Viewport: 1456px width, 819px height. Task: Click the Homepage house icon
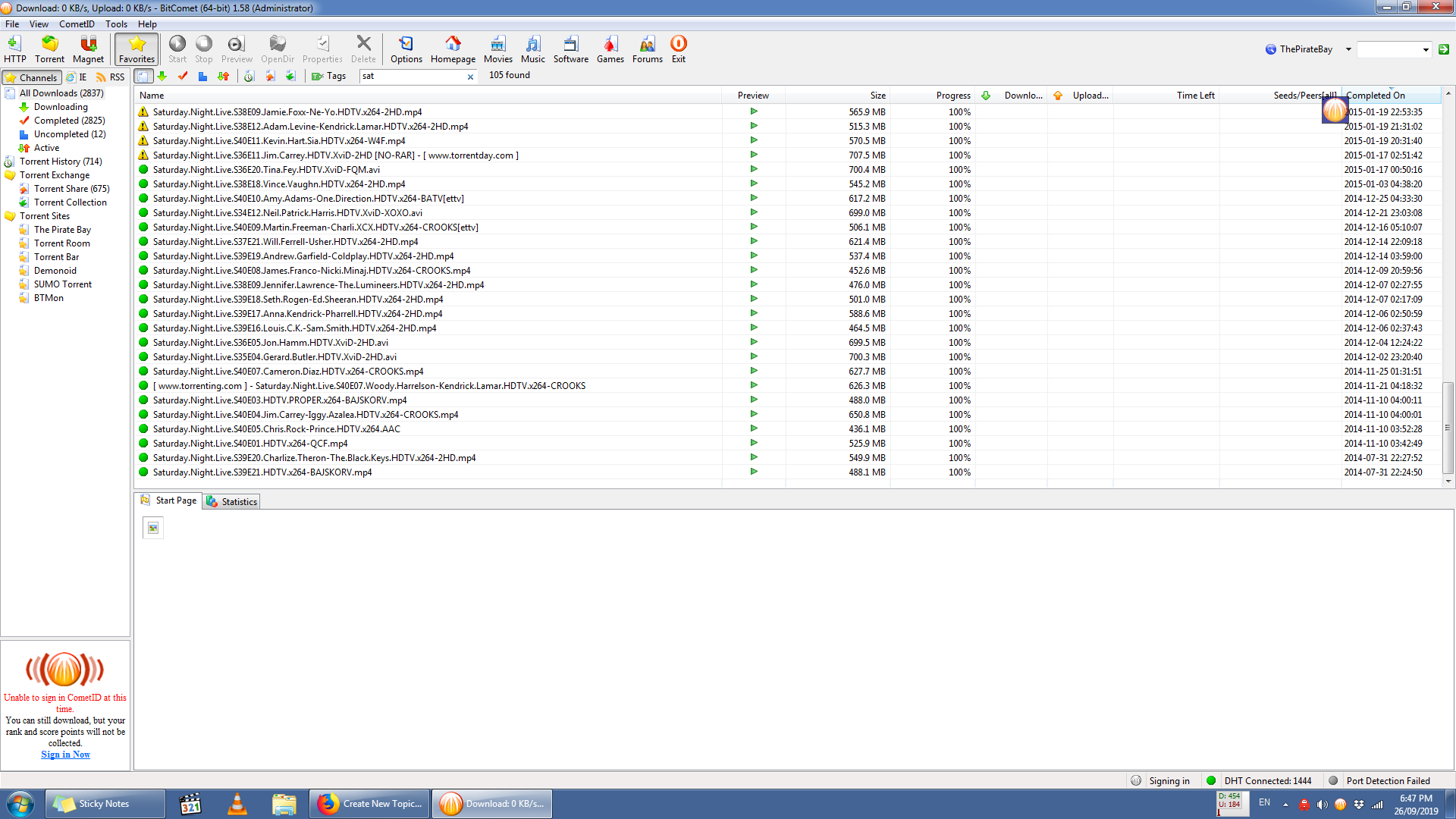[x=453, y=49]
